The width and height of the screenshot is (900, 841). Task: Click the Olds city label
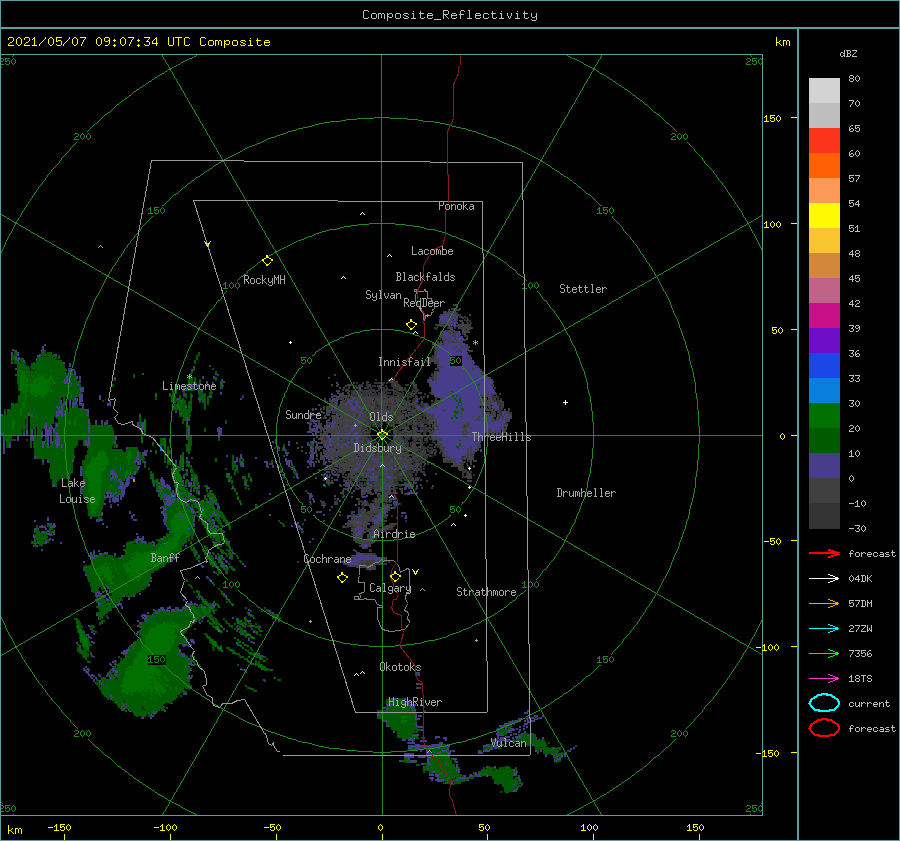[x=381, y=417]
